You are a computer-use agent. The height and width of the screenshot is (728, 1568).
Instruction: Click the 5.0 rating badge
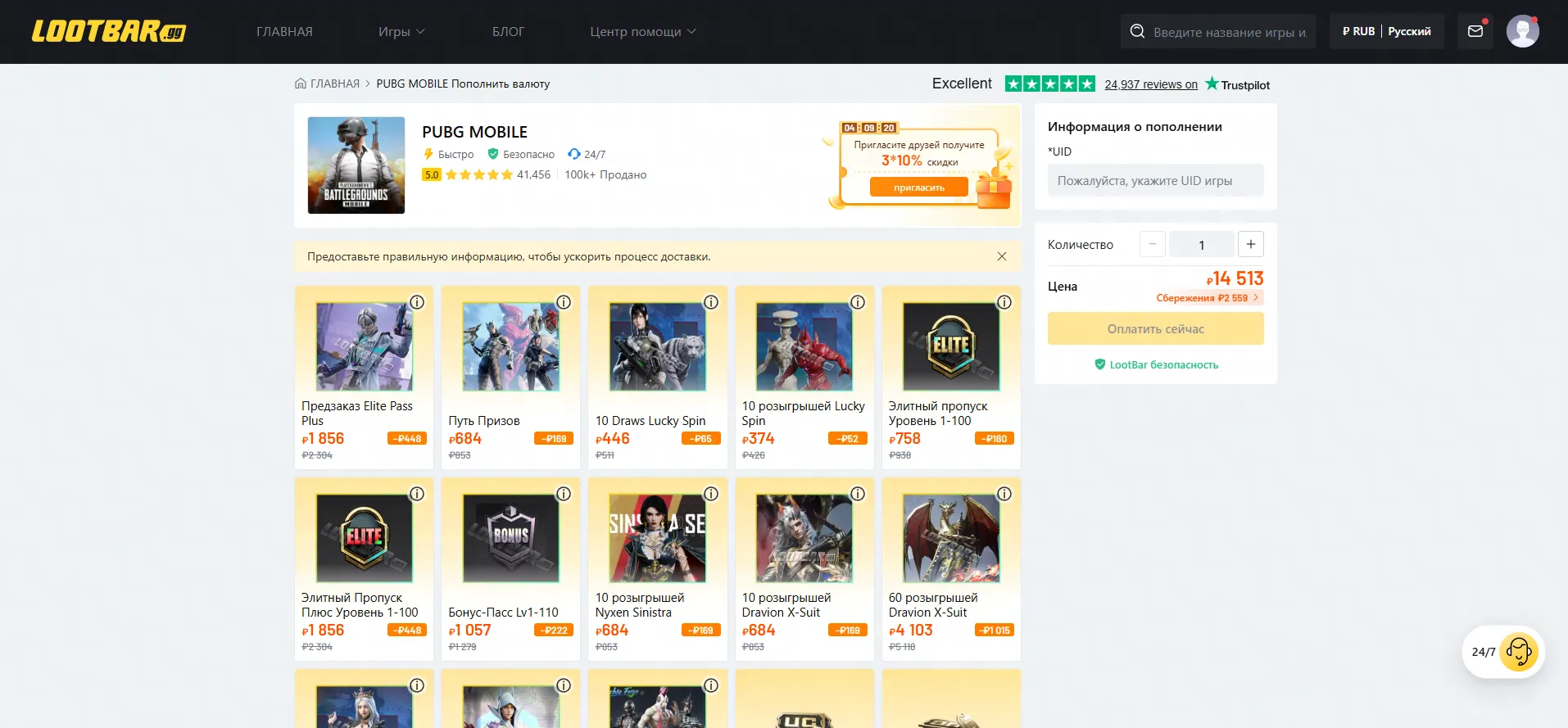[432, 174]
